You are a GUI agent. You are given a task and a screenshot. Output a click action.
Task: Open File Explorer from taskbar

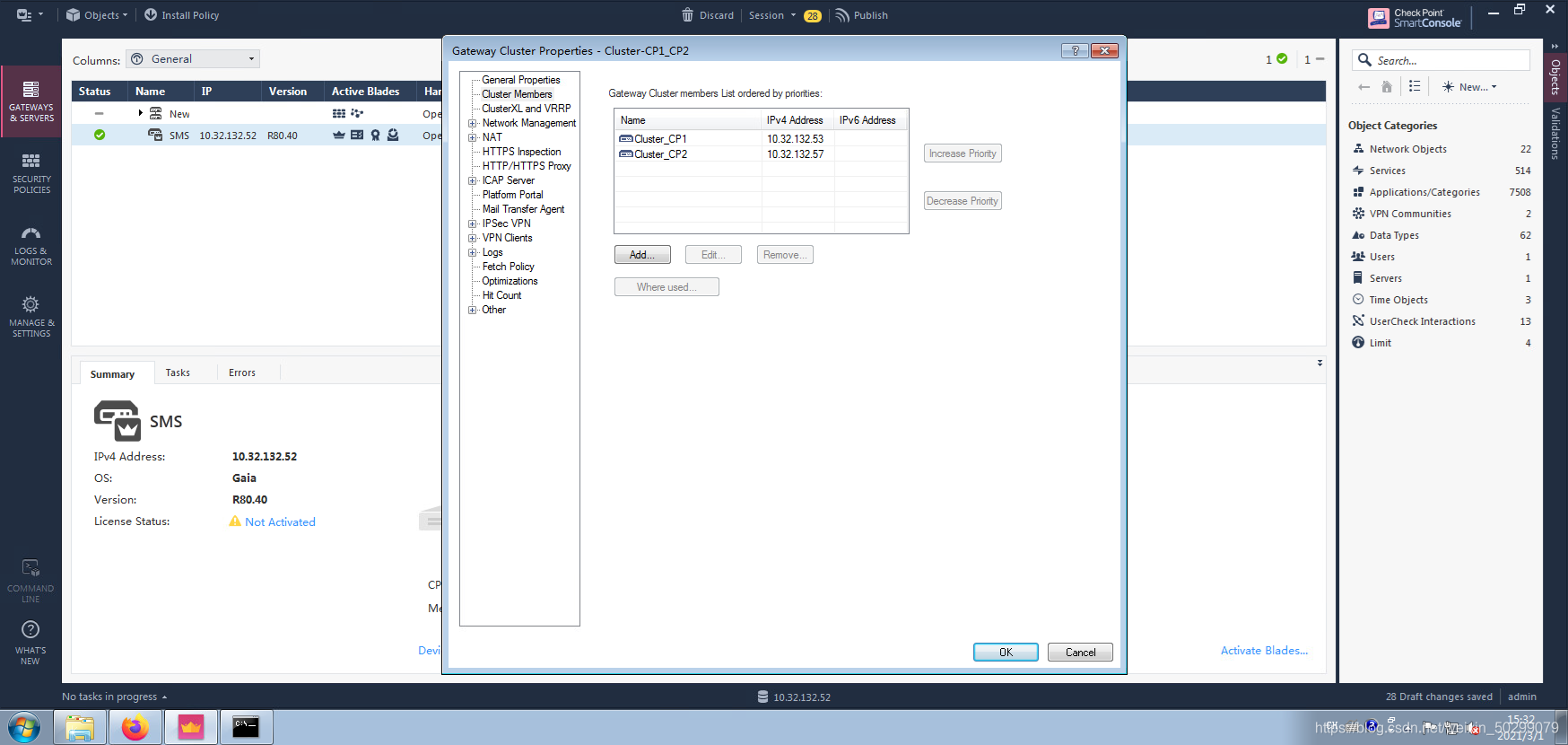click(x=80, y=727)
